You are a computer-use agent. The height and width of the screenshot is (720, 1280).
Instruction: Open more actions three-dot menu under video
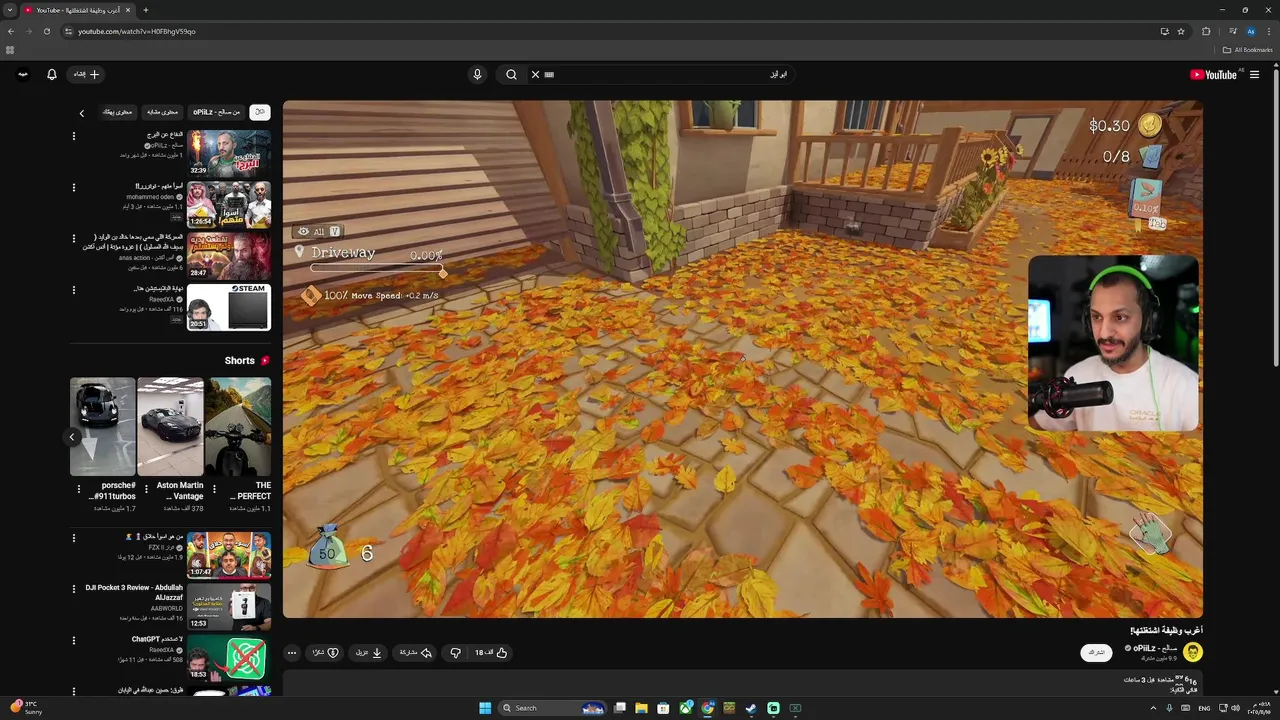click(291, 653)
